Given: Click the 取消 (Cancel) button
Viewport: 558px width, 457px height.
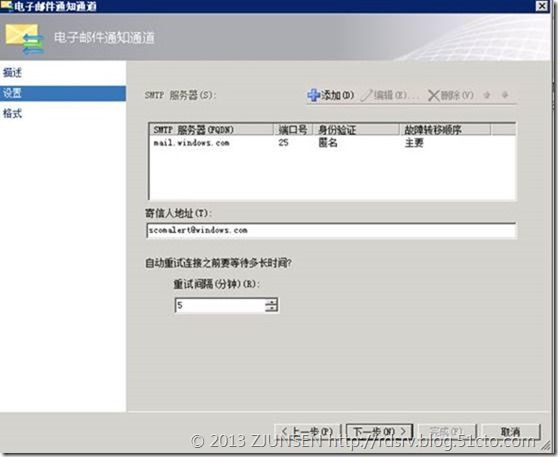Looking at the screenshot, I should 511,431.
